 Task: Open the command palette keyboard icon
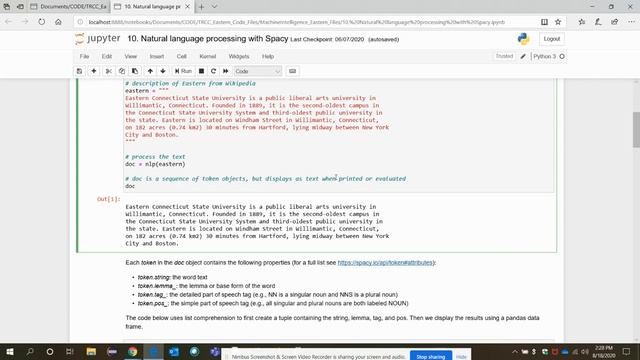tap(292, 71)
